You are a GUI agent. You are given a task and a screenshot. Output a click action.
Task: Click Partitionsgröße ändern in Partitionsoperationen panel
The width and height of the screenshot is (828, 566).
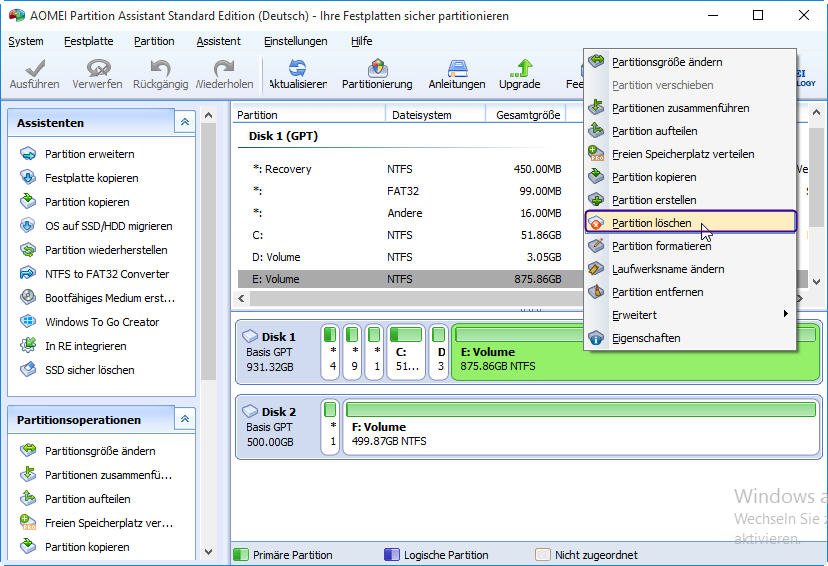click(x=100, y=451)
